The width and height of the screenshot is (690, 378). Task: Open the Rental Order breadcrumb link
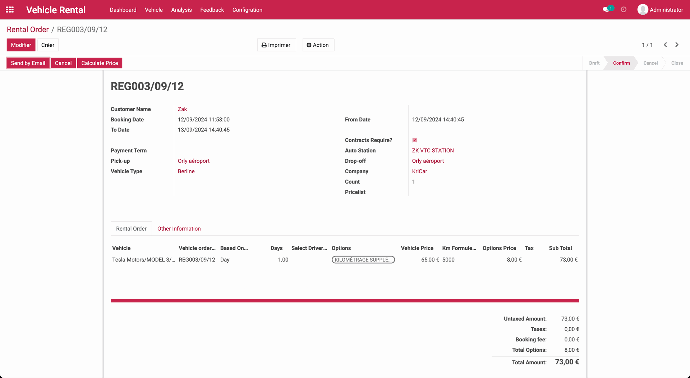pyautogui.click(x=27, y=29)
